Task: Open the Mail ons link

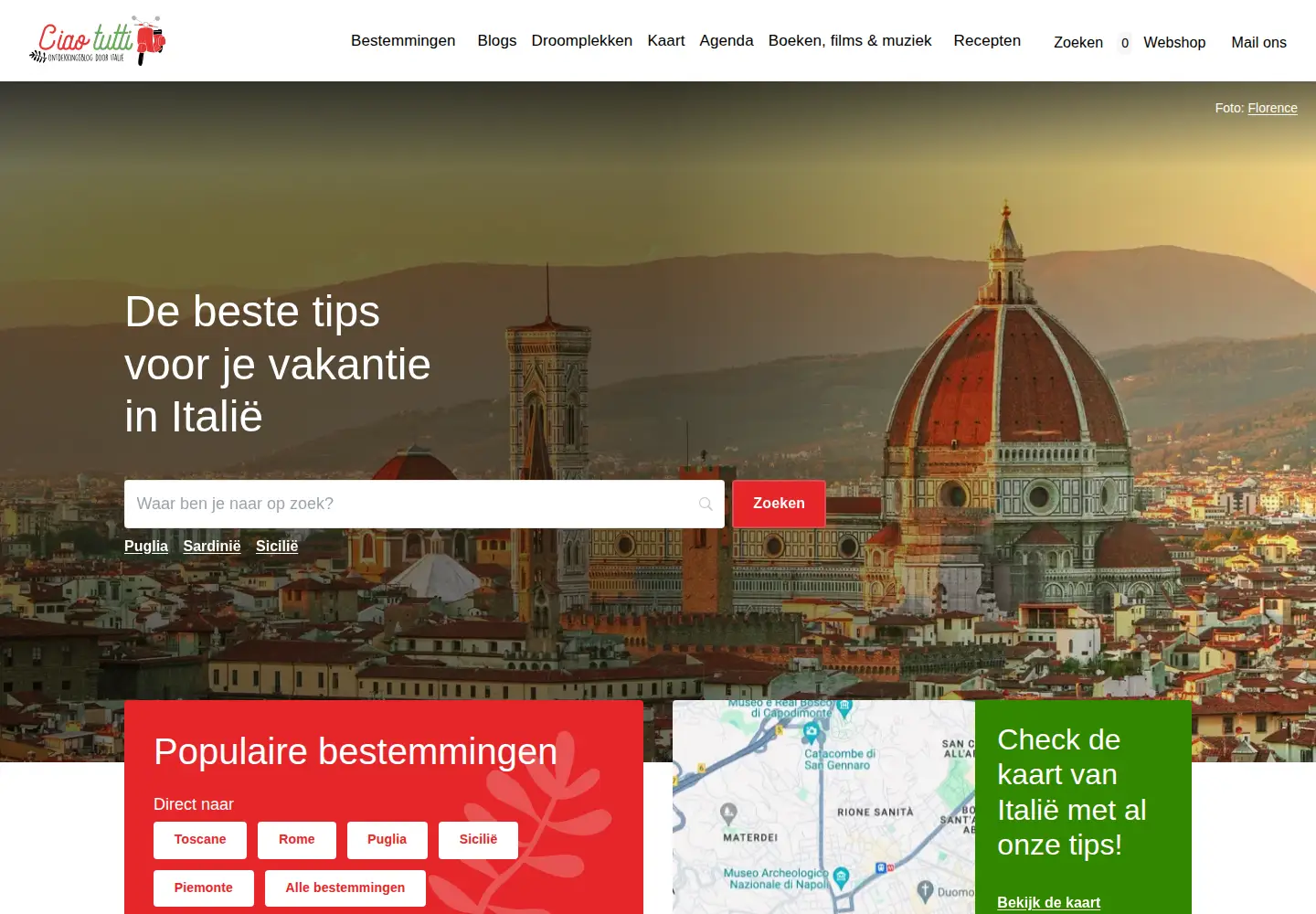Action: click(x=1258, y=43)
